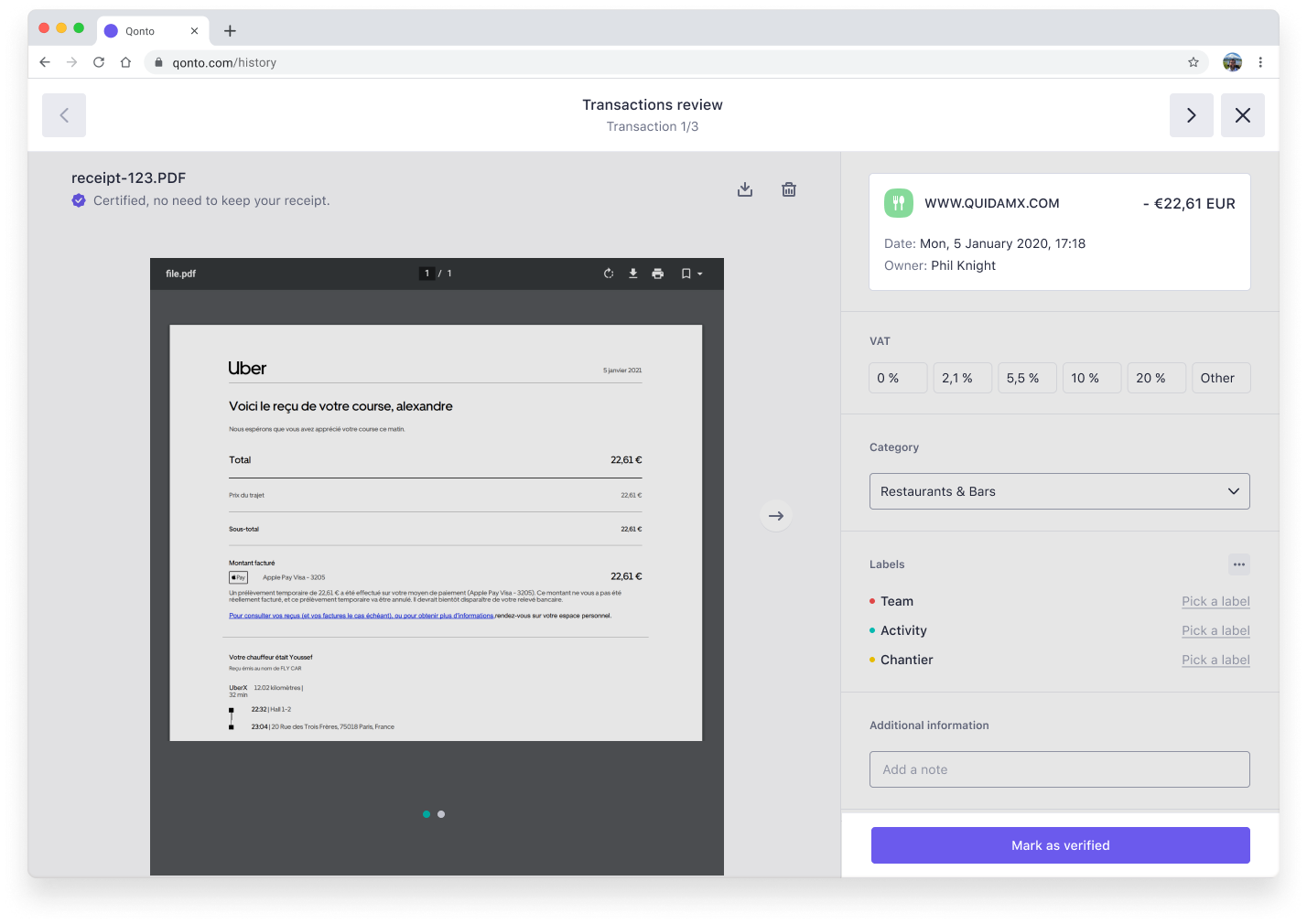The width and height of the screenshot is (1307, 924).
Task: Open the browser profile avatar
Action: [1233, 62]
